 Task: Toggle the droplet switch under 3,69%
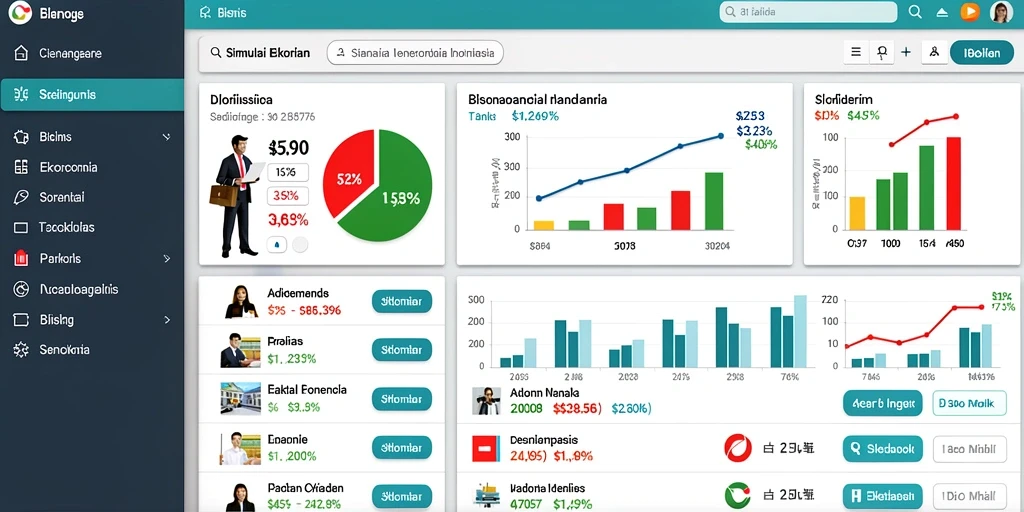point(278,245)
